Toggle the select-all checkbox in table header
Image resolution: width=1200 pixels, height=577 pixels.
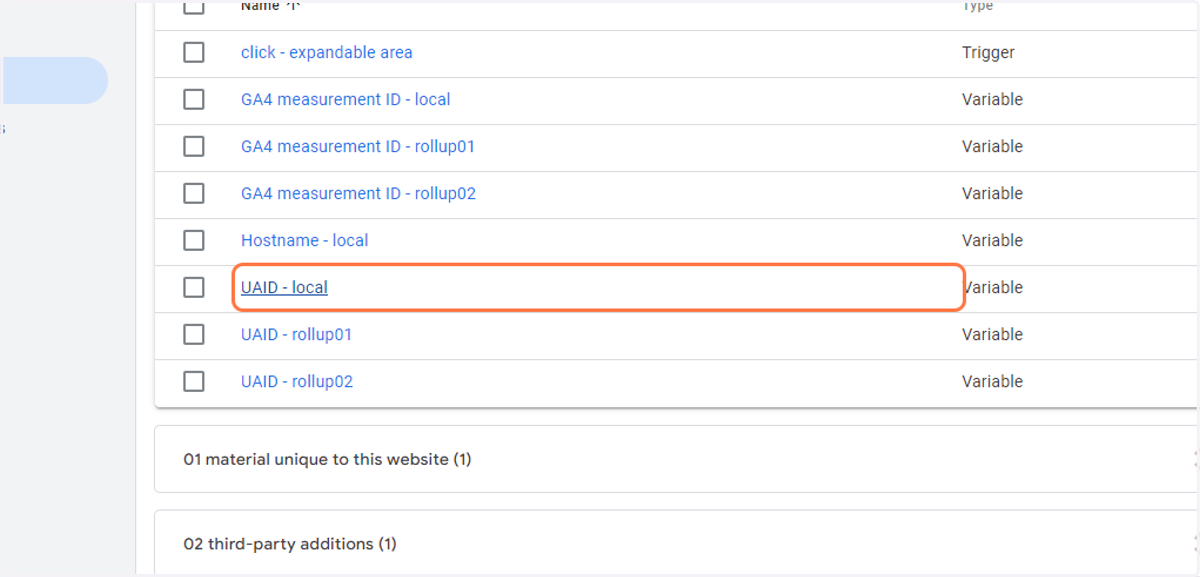point(194,6)
